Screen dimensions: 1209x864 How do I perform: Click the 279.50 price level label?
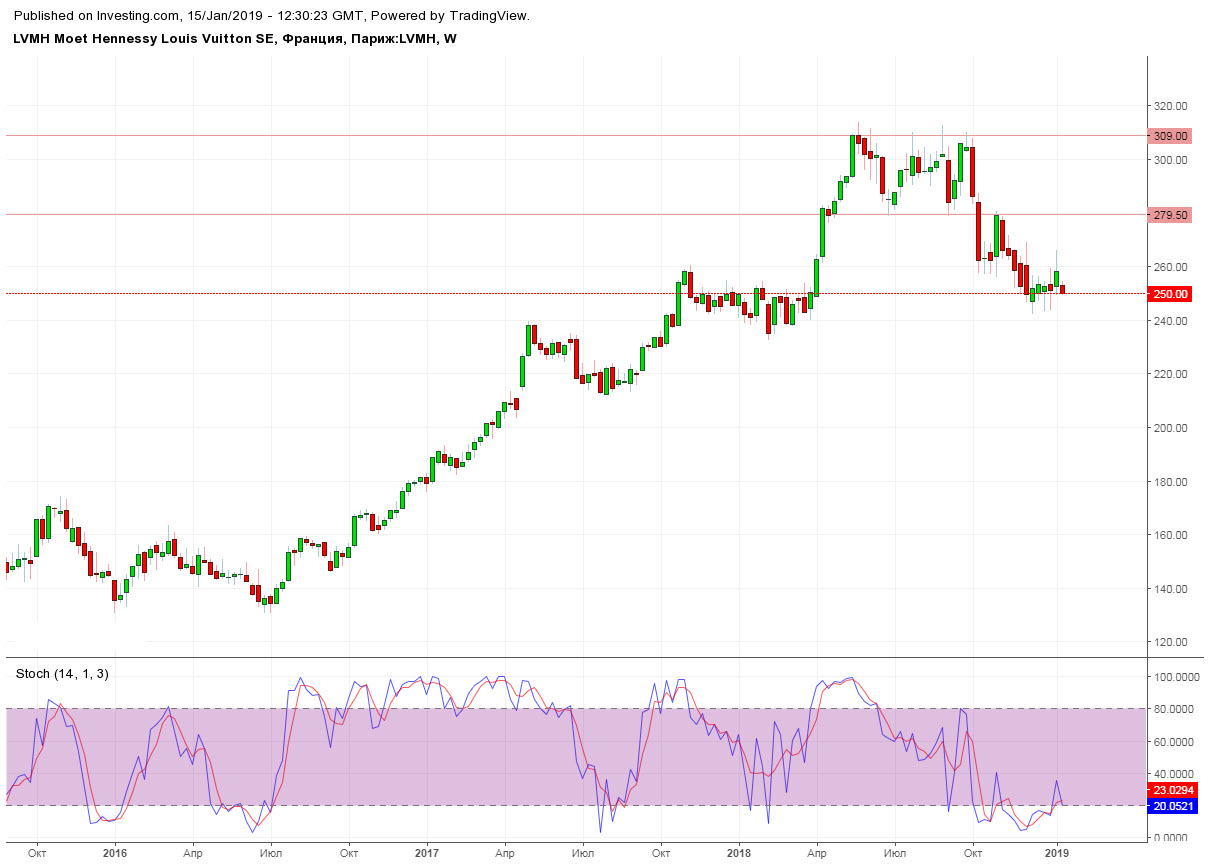(1171, 215)
